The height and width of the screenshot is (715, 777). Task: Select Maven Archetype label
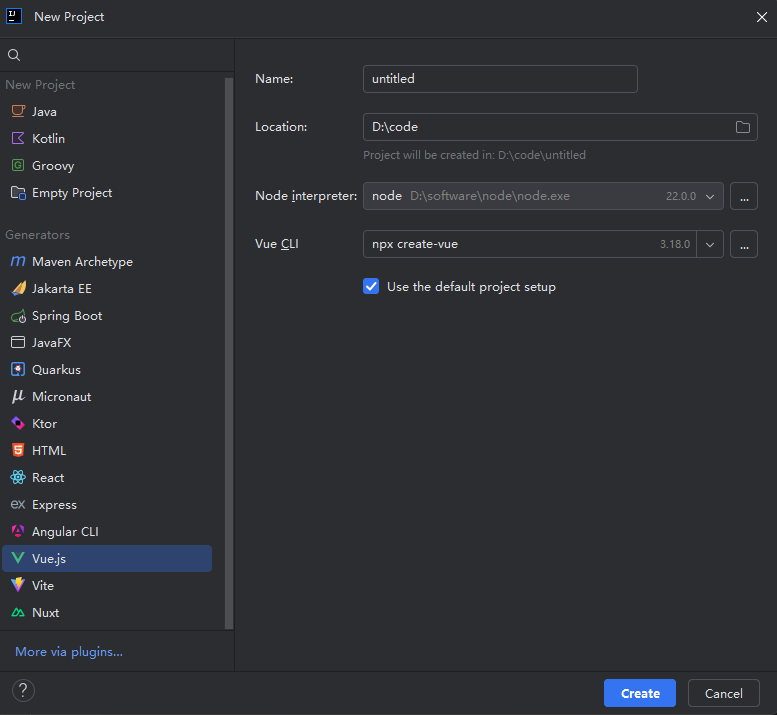click(82, 262)
